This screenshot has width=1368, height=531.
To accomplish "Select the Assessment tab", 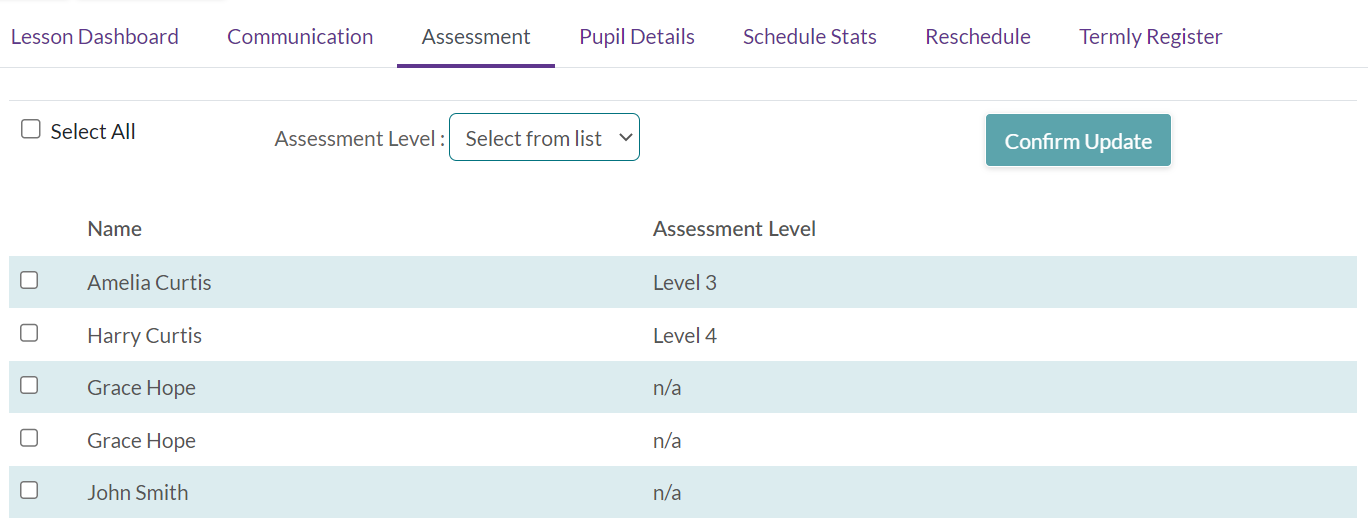I will point(476,37).
